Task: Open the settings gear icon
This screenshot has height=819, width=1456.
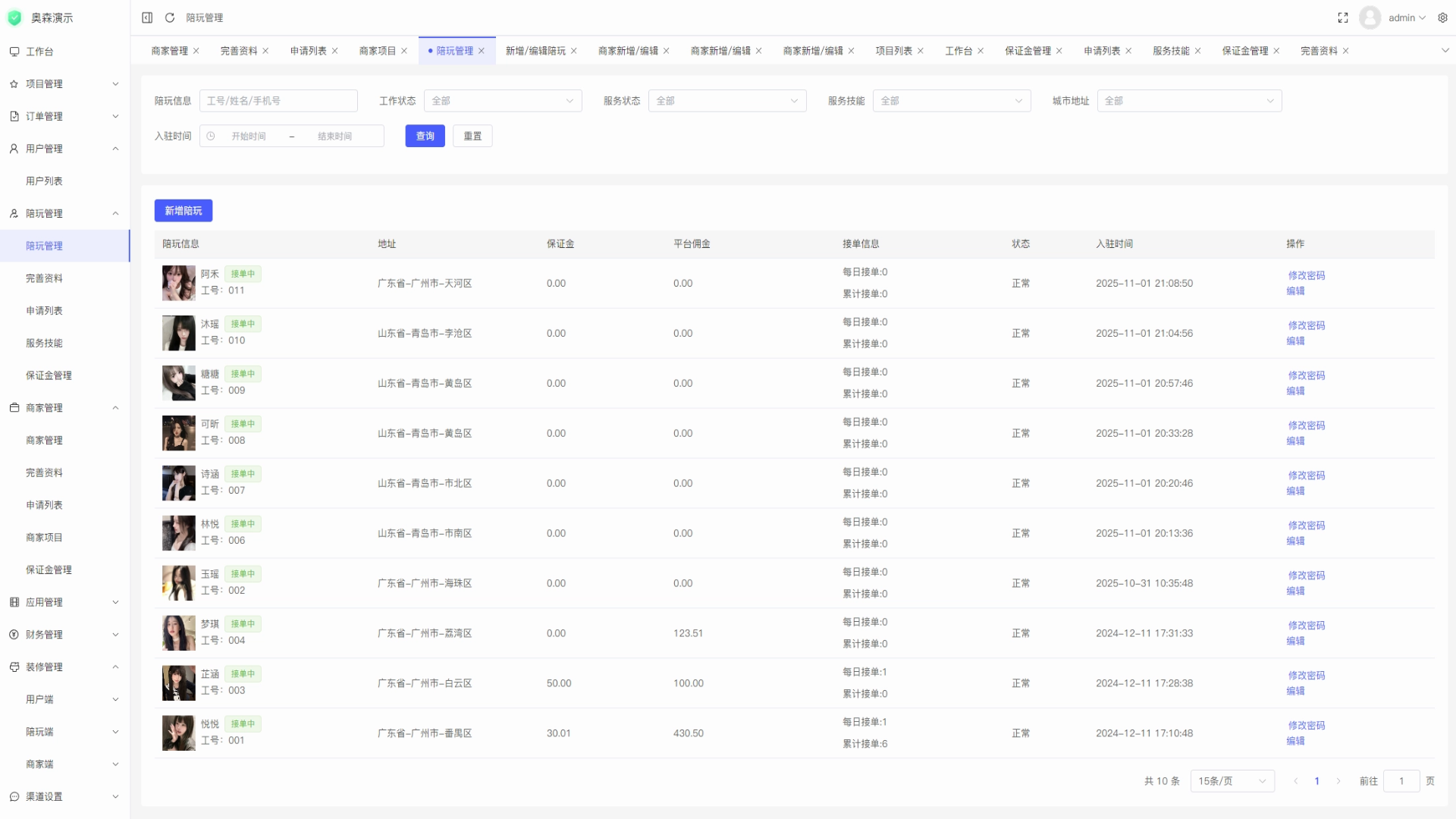Action: [x=1442, y=17]
